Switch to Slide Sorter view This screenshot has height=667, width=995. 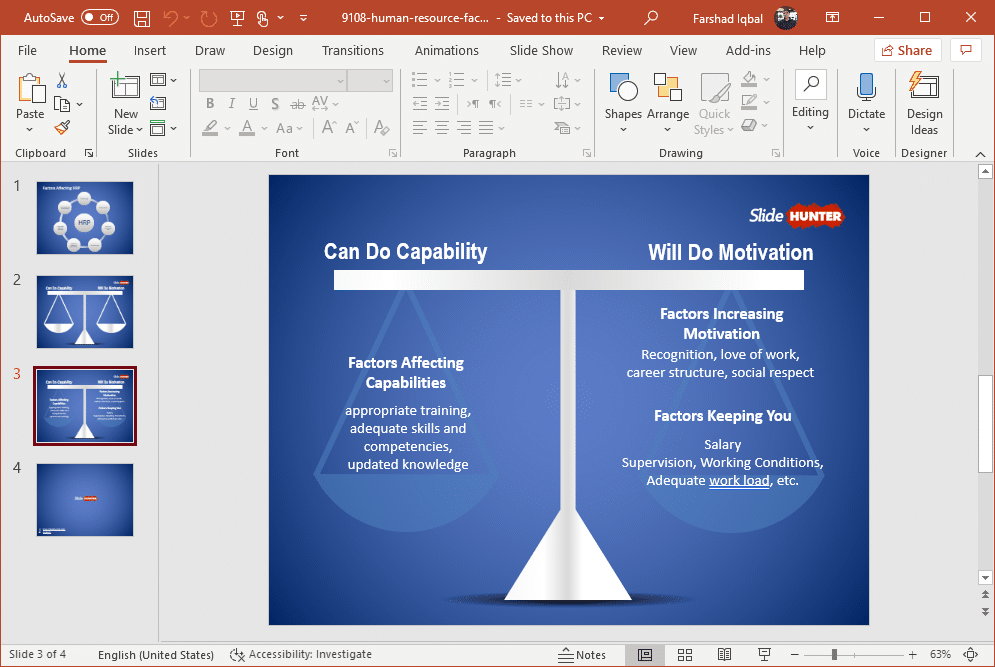pyautogui.click(x=685, y=655)
